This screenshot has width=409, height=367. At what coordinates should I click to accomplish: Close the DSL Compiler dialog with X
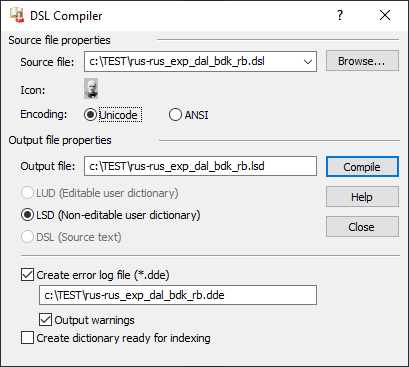coord(385,15)
